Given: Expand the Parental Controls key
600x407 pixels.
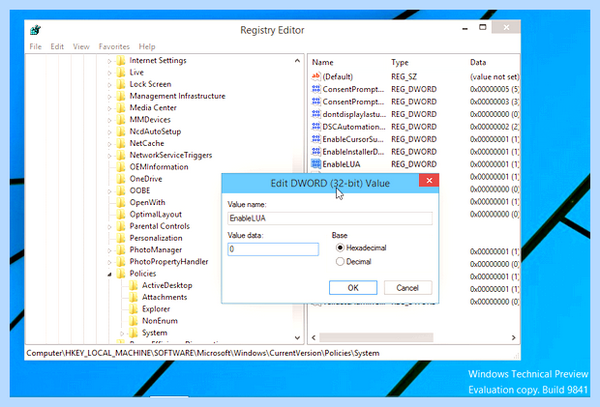Looking at the screenshot, I should coord(109,226).
